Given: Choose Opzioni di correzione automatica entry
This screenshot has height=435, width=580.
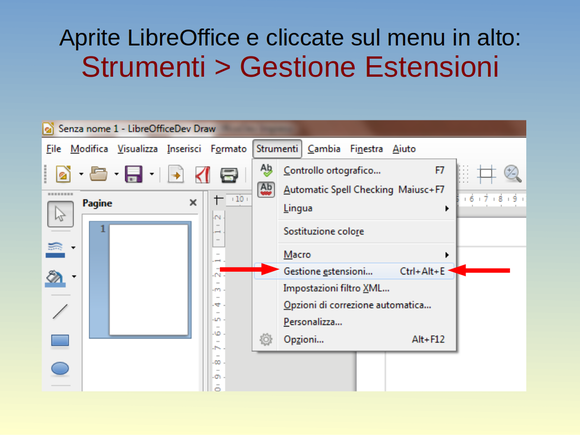Looking at the screenshot, I should (354, 305).
